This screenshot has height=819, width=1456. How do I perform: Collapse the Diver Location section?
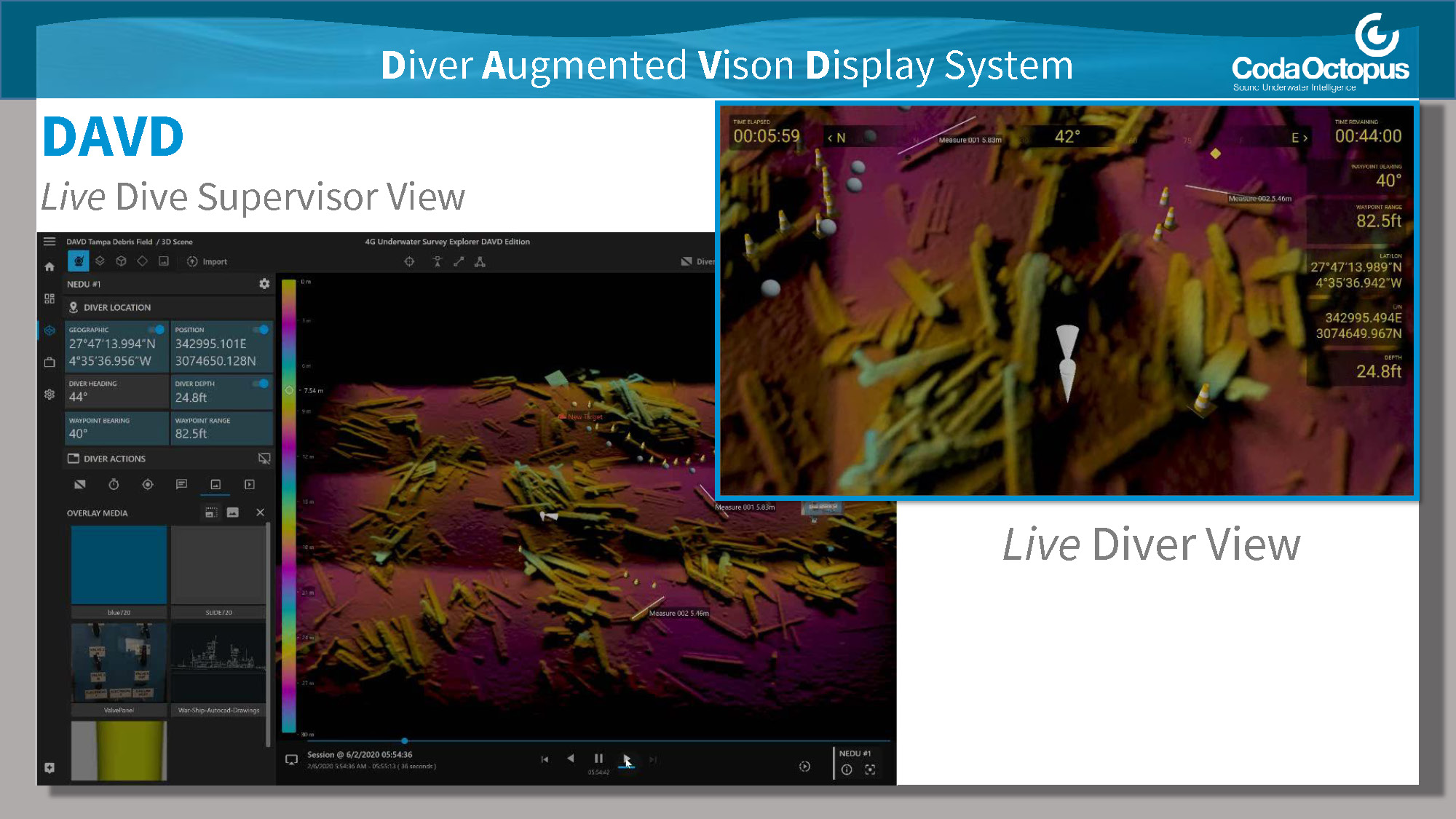click(x=117, y=307)
